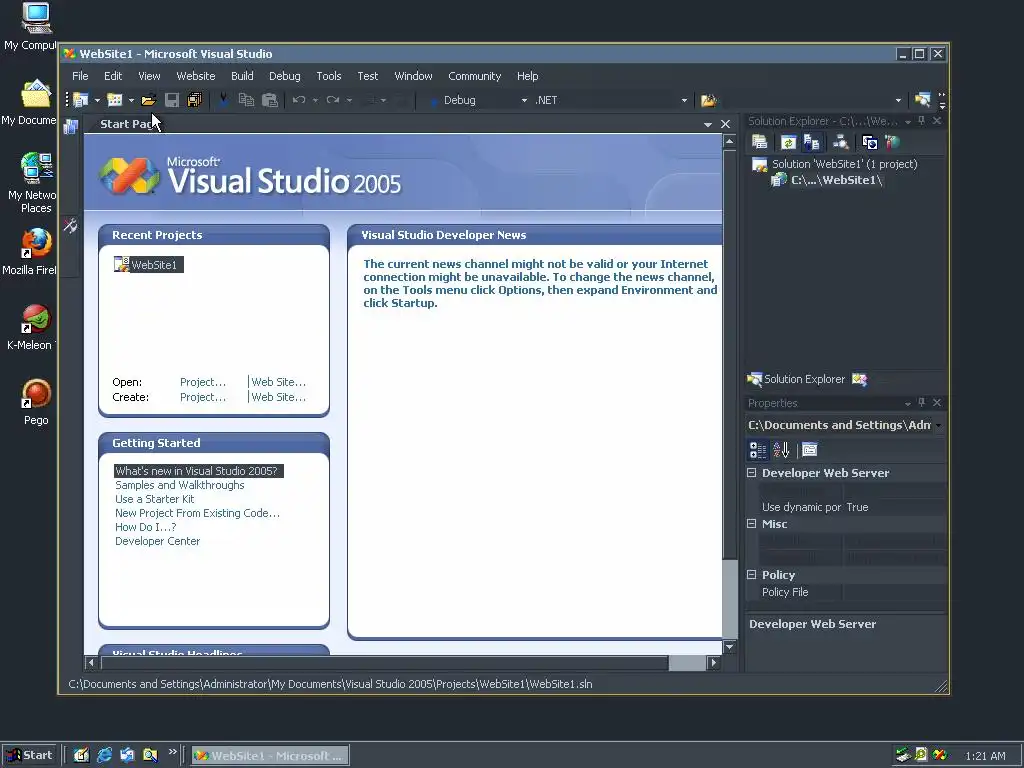Click the Create Web Site... link

point(278,397)
